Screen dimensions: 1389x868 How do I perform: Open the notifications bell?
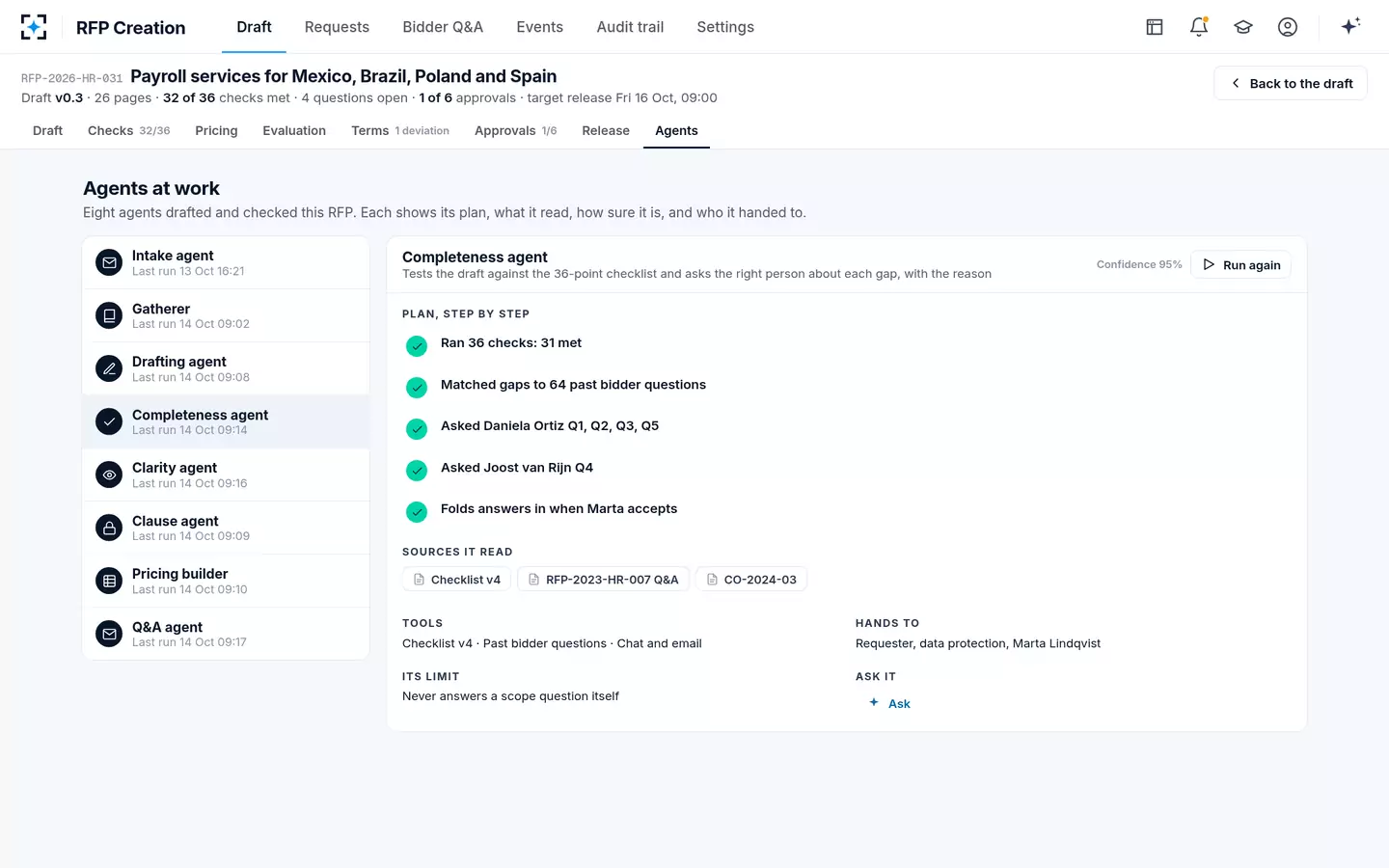(x=1199, y=27)
